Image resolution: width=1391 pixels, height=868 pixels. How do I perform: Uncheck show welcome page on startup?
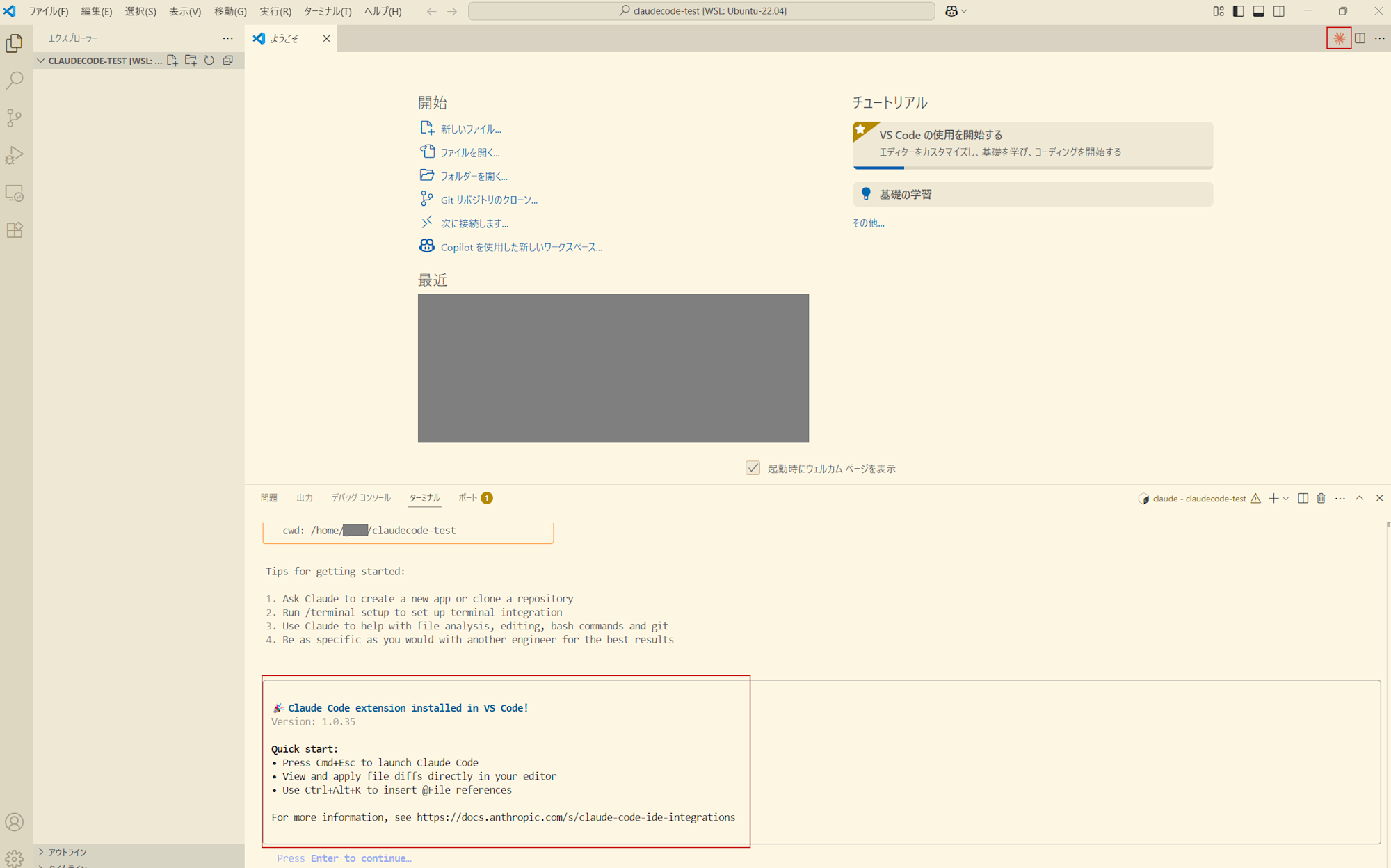pyautogui.click(x=753, y=468)
